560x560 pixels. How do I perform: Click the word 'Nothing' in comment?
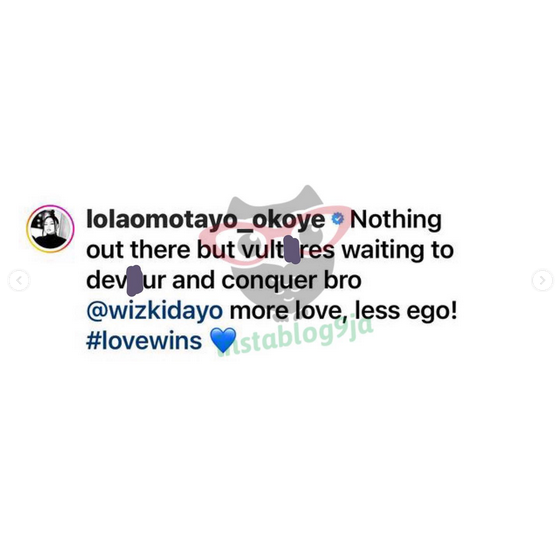[396, 220]
